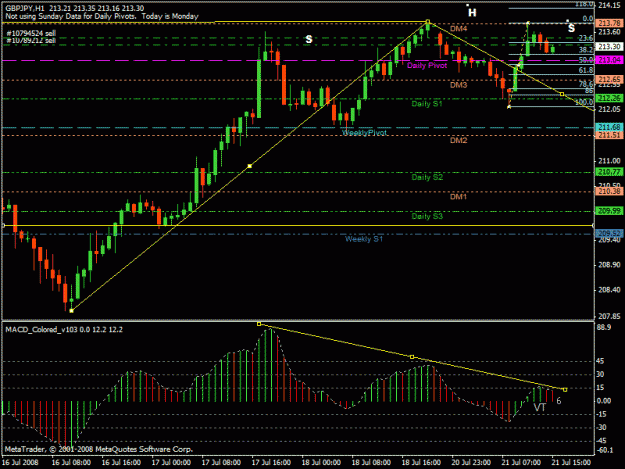Image resolution: width=625 pixels, height=469 pixels.
Task: Click the 'Not using Sunday Data' notice line
Action: [102, 16]
